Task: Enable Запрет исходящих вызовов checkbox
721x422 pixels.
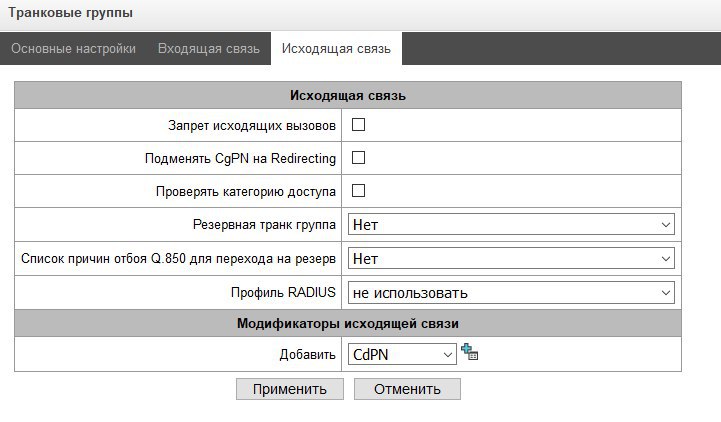Action: pos(358,125)
